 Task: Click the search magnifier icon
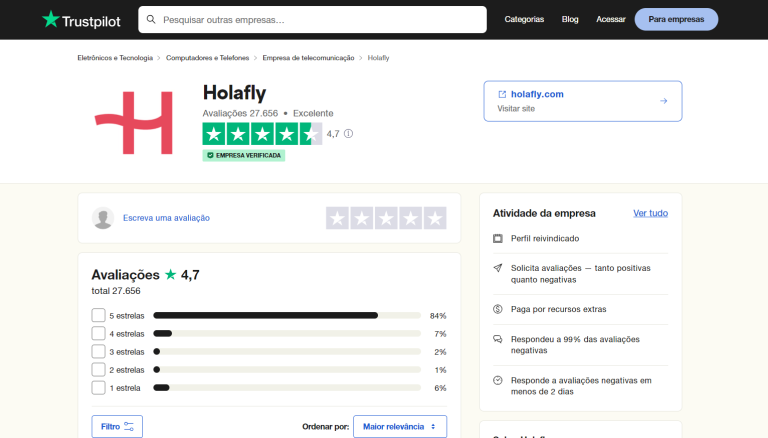point(151,20)
